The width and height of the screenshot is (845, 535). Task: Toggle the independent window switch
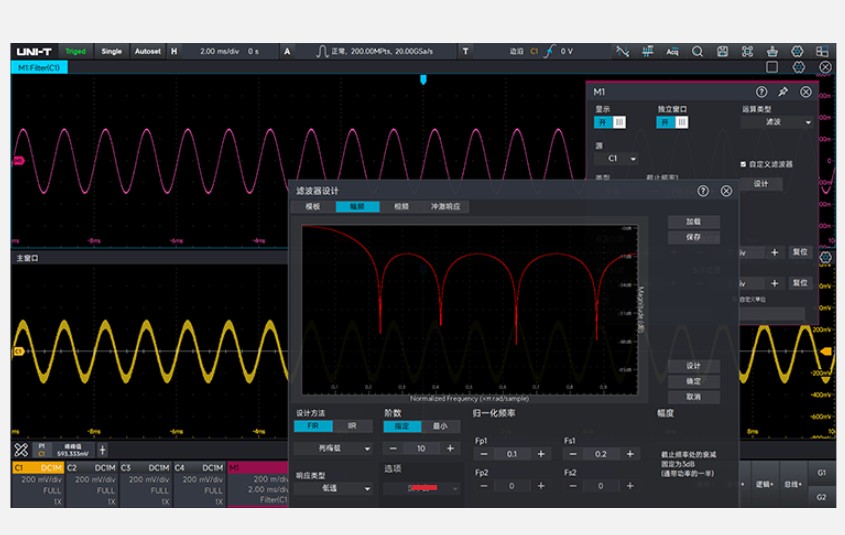coord(672,122)
